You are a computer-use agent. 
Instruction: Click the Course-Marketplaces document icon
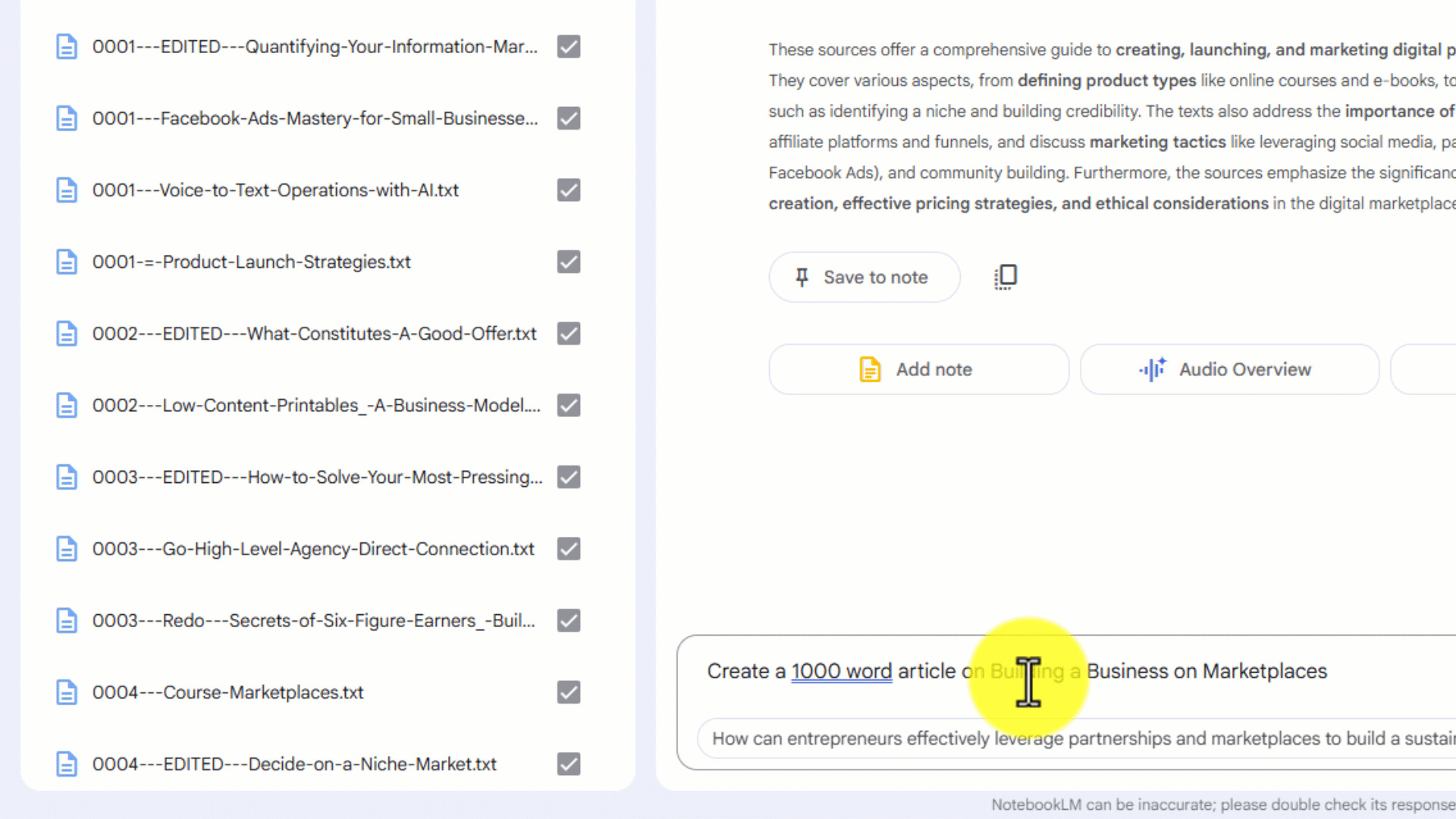[67, 692]
